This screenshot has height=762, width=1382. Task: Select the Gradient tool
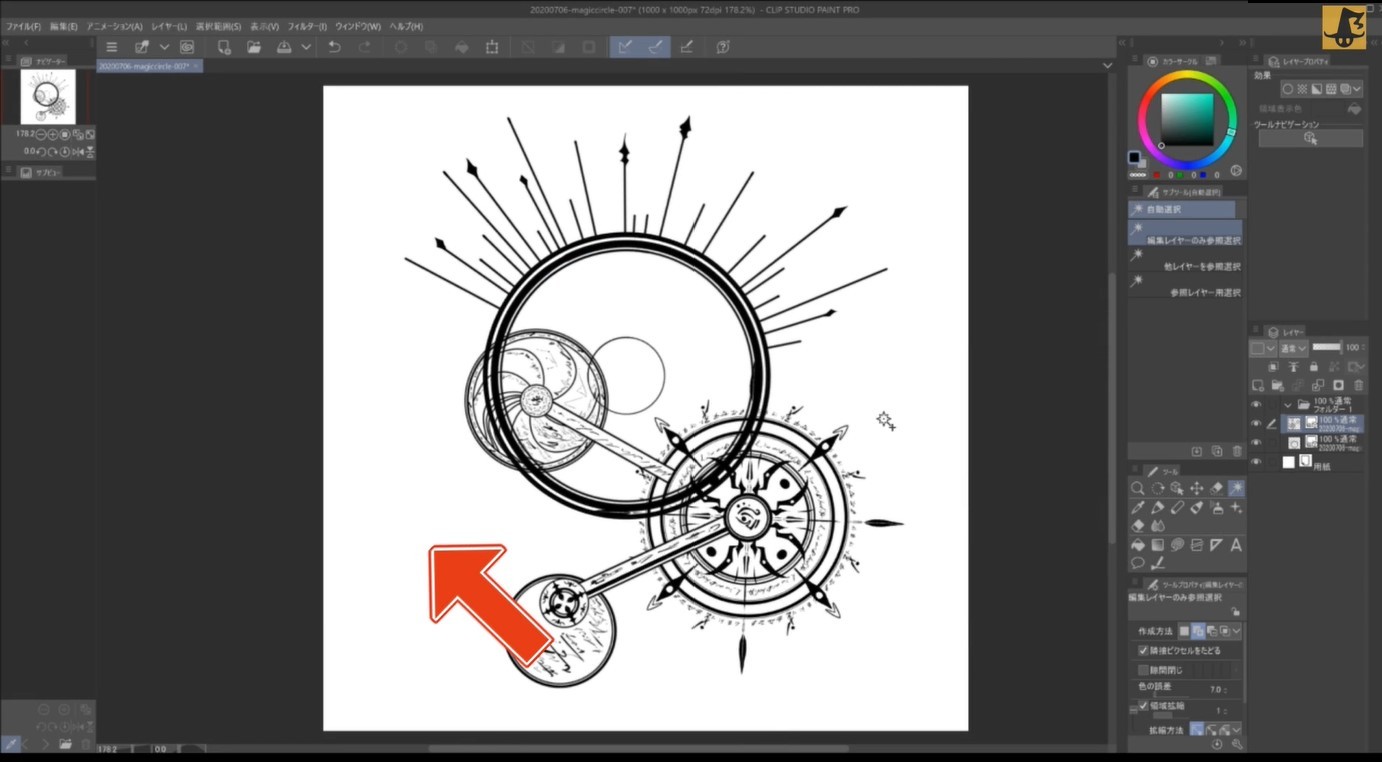1158,545
